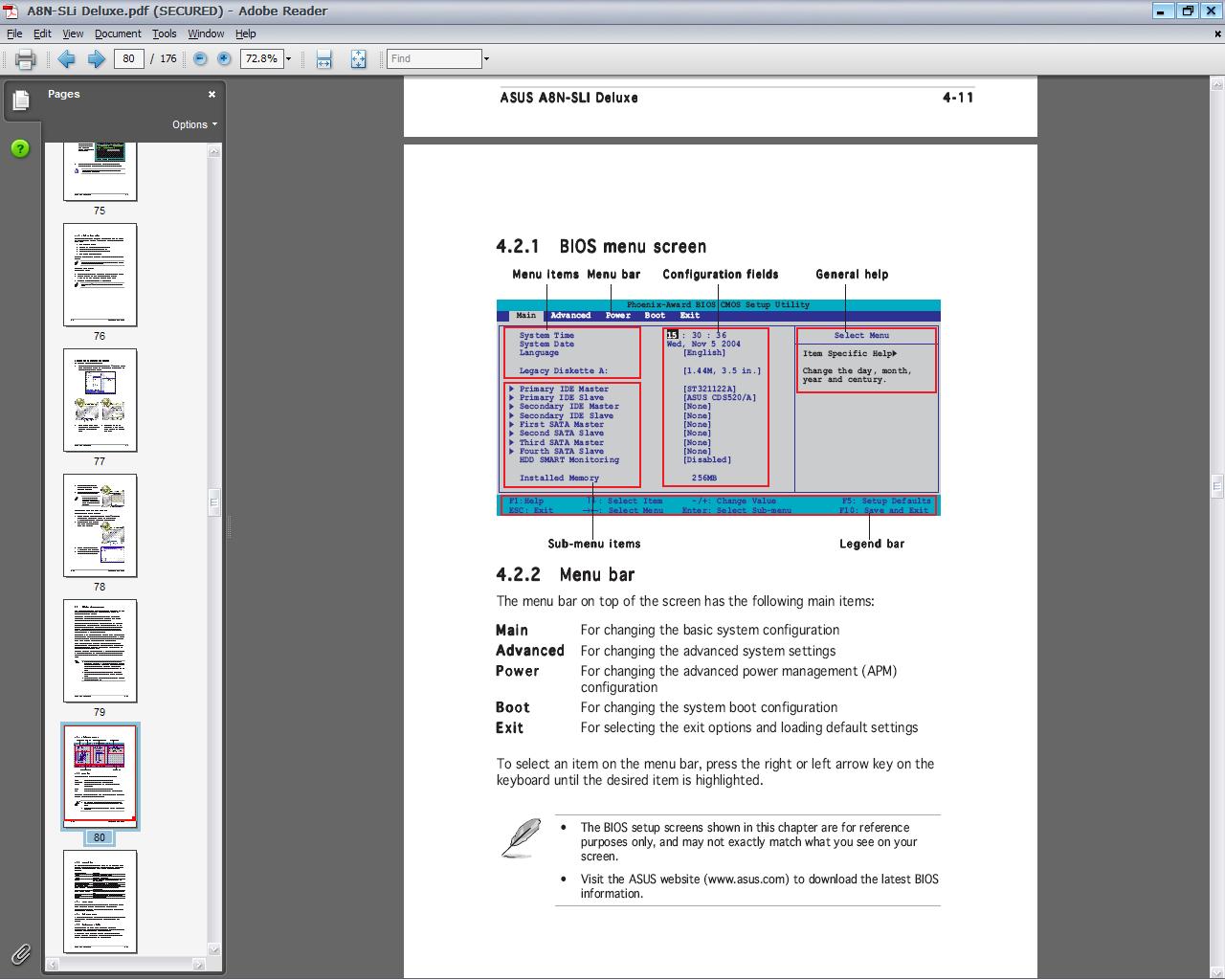
Task: Close the Pages panel
Action: (x=212, y=94)
